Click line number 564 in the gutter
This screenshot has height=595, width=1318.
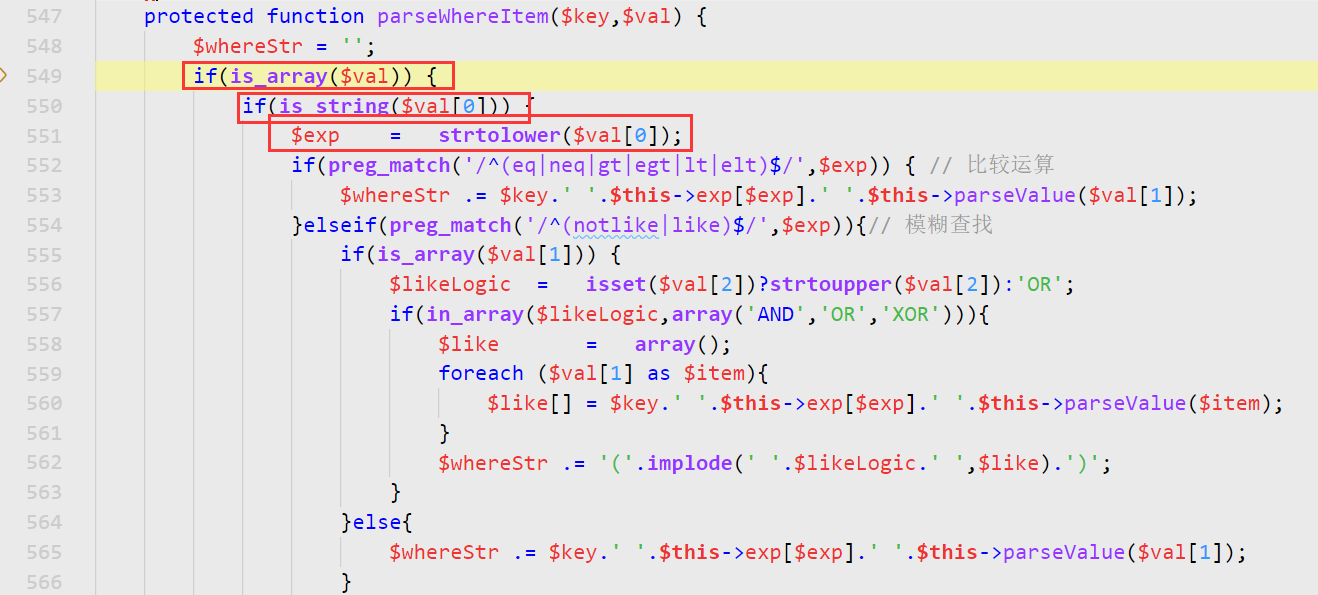coord(43,522)
